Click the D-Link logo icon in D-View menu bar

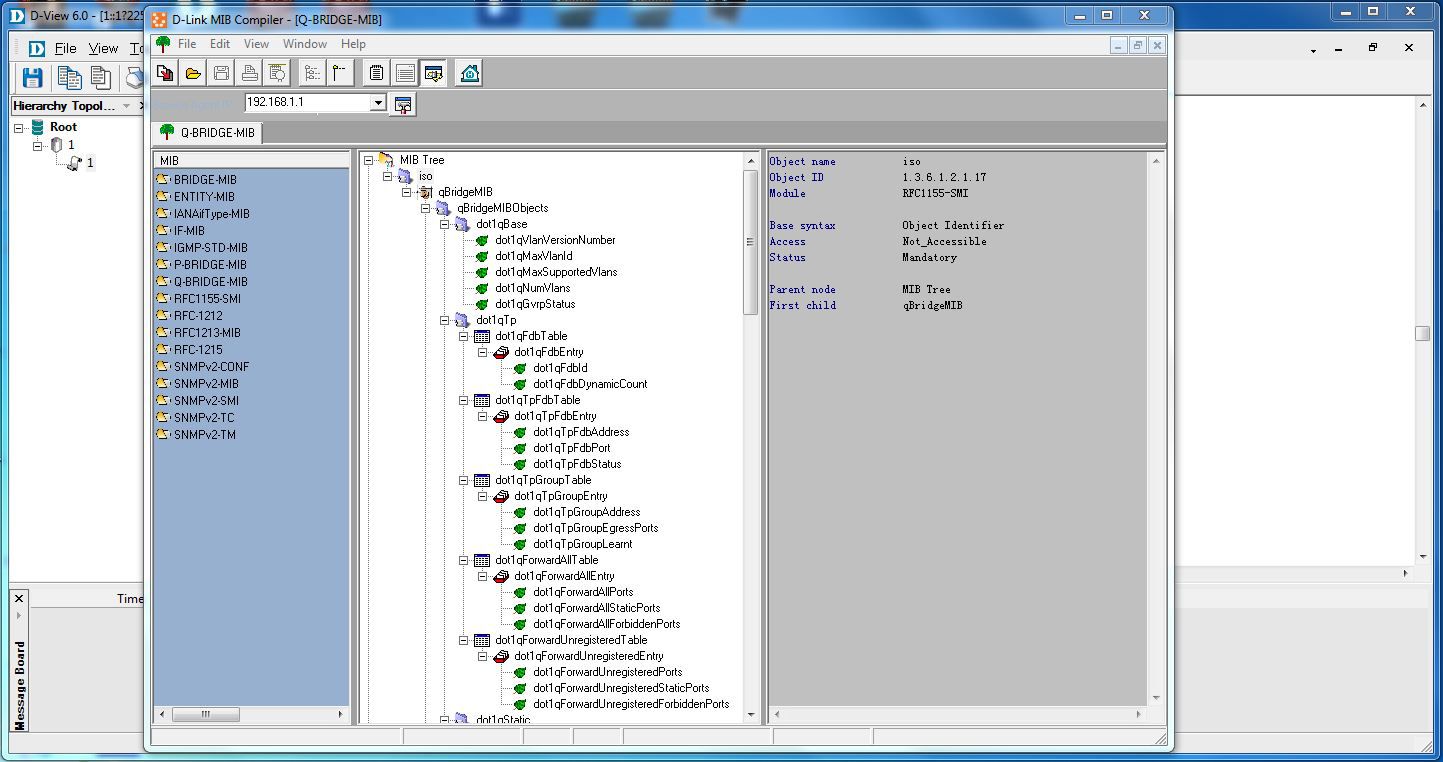click(x=37, y=48)
